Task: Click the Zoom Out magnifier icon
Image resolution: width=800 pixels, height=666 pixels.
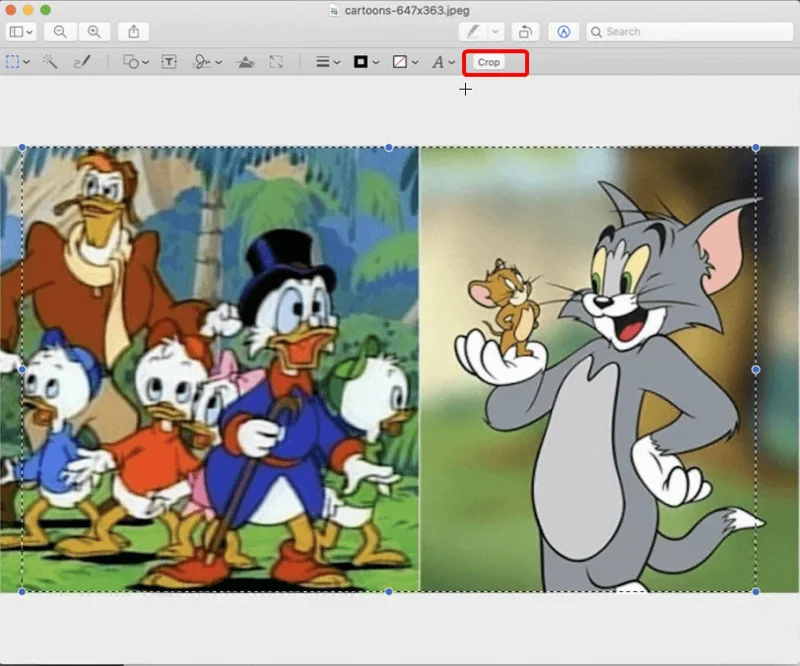Action: 60,32
